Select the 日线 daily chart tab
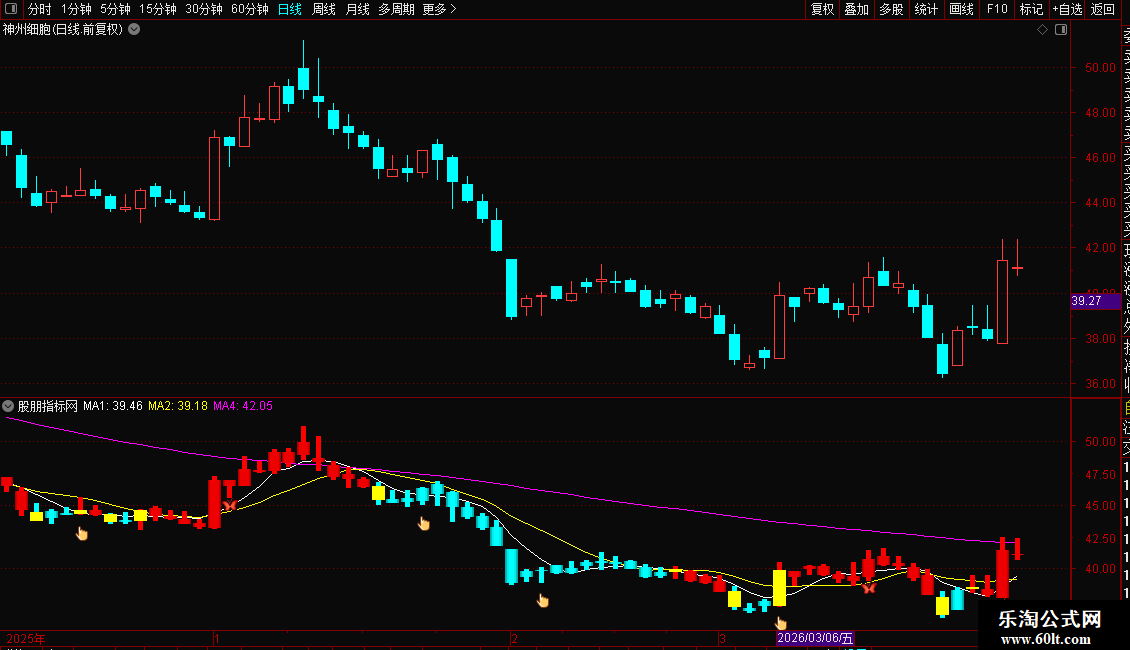 coord(290,9)
